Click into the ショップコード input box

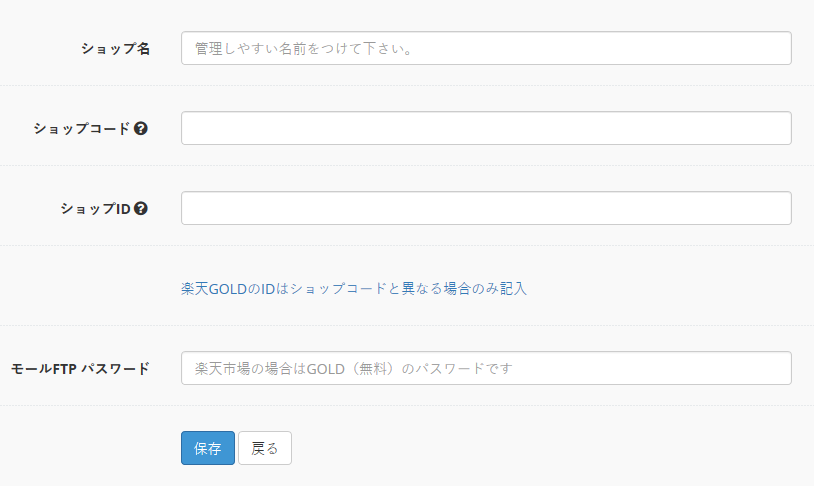coord(486,128)
